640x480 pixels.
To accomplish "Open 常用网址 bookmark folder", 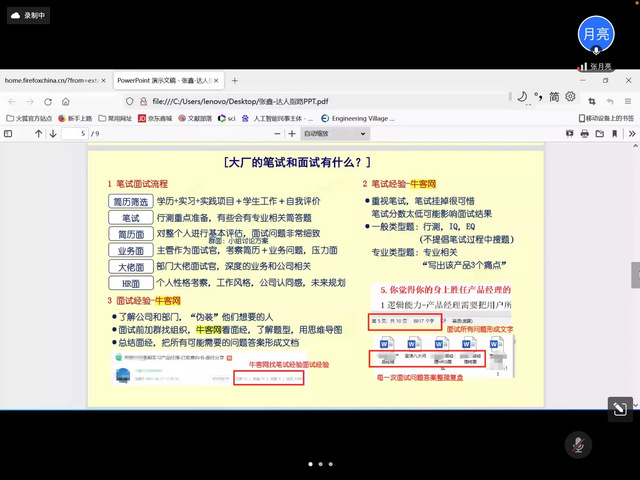I will [x=115, y=118].
